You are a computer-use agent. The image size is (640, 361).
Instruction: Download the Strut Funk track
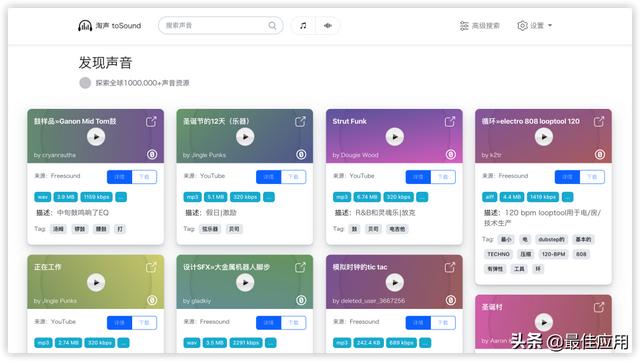click(x=443, y=177)
